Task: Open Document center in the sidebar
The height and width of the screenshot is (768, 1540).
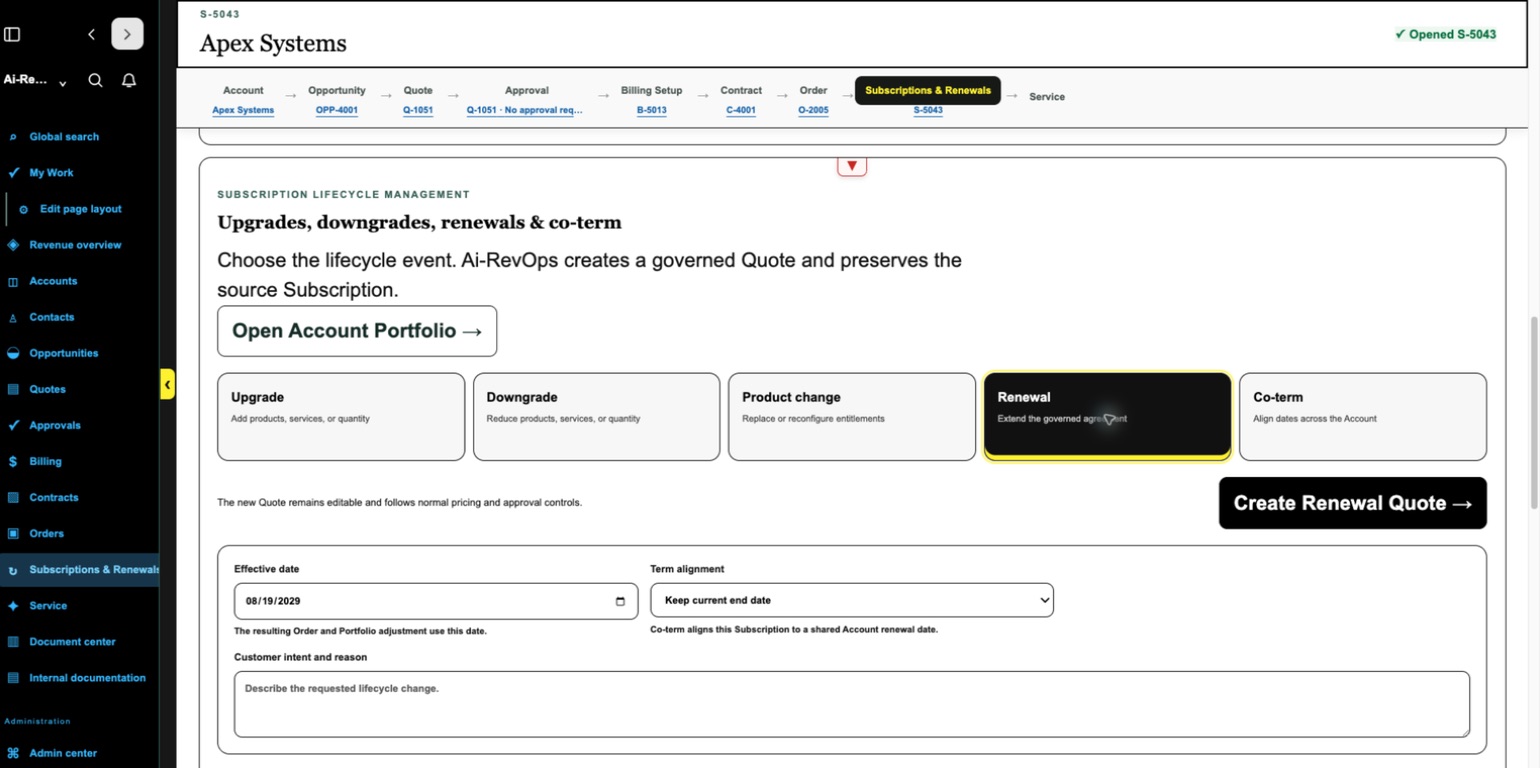Action: coord(72,642)
